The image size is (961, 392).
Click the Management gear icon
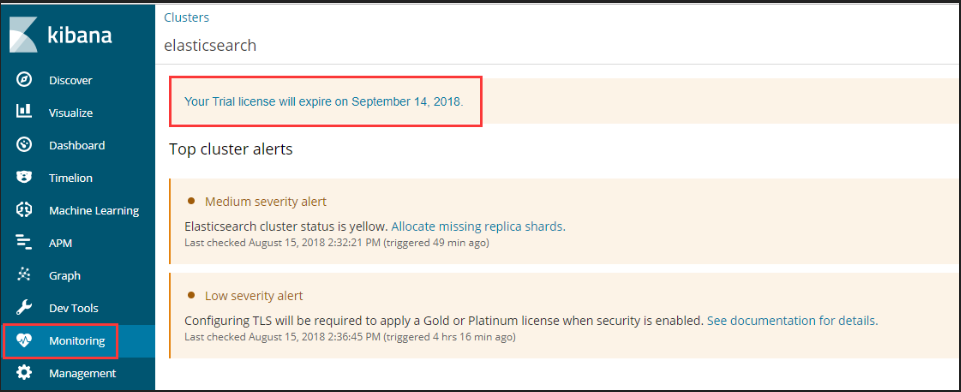tap(24, 373)
